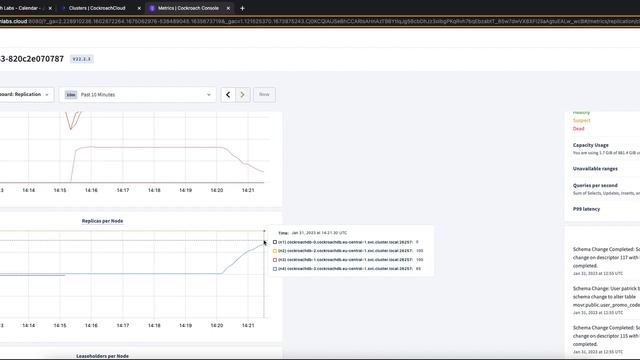Click the Unavailable ranges summary label
The width and height of the screenshot is (640, 360).
pyautogui.click(x=595, y=169)
